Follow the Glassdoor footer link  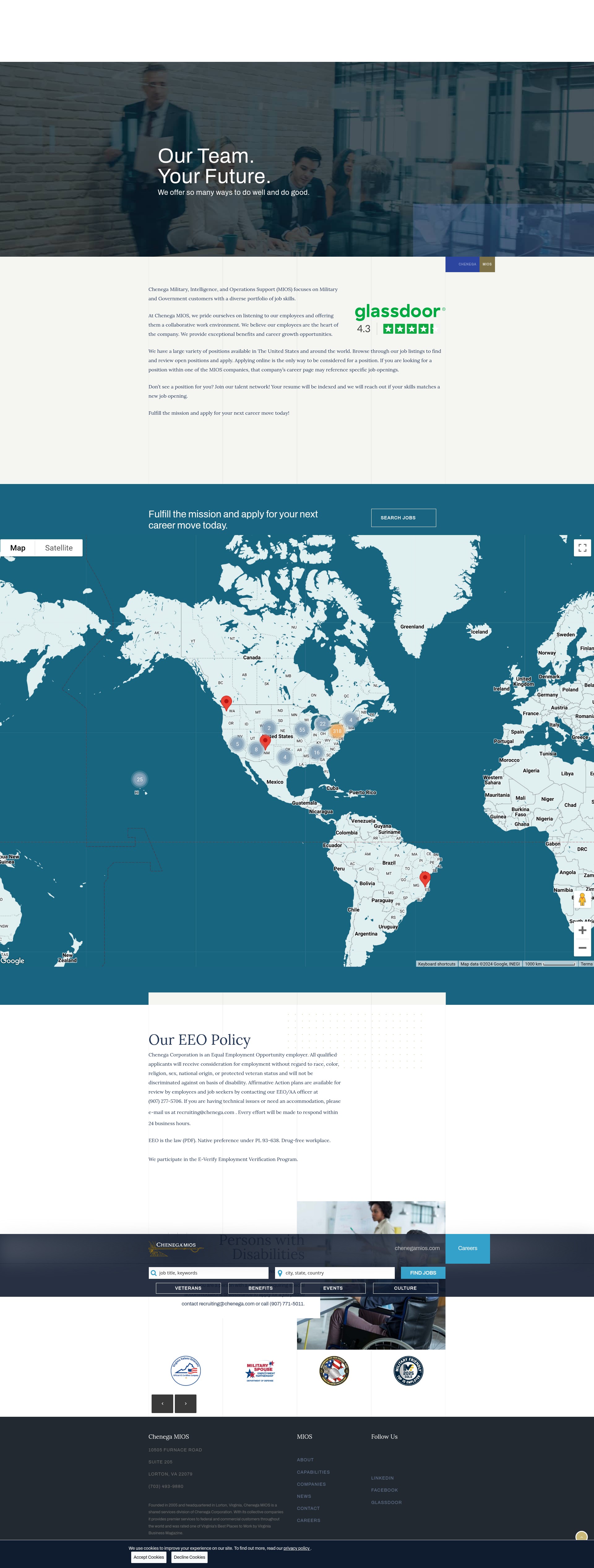(x=386, y=1502)
